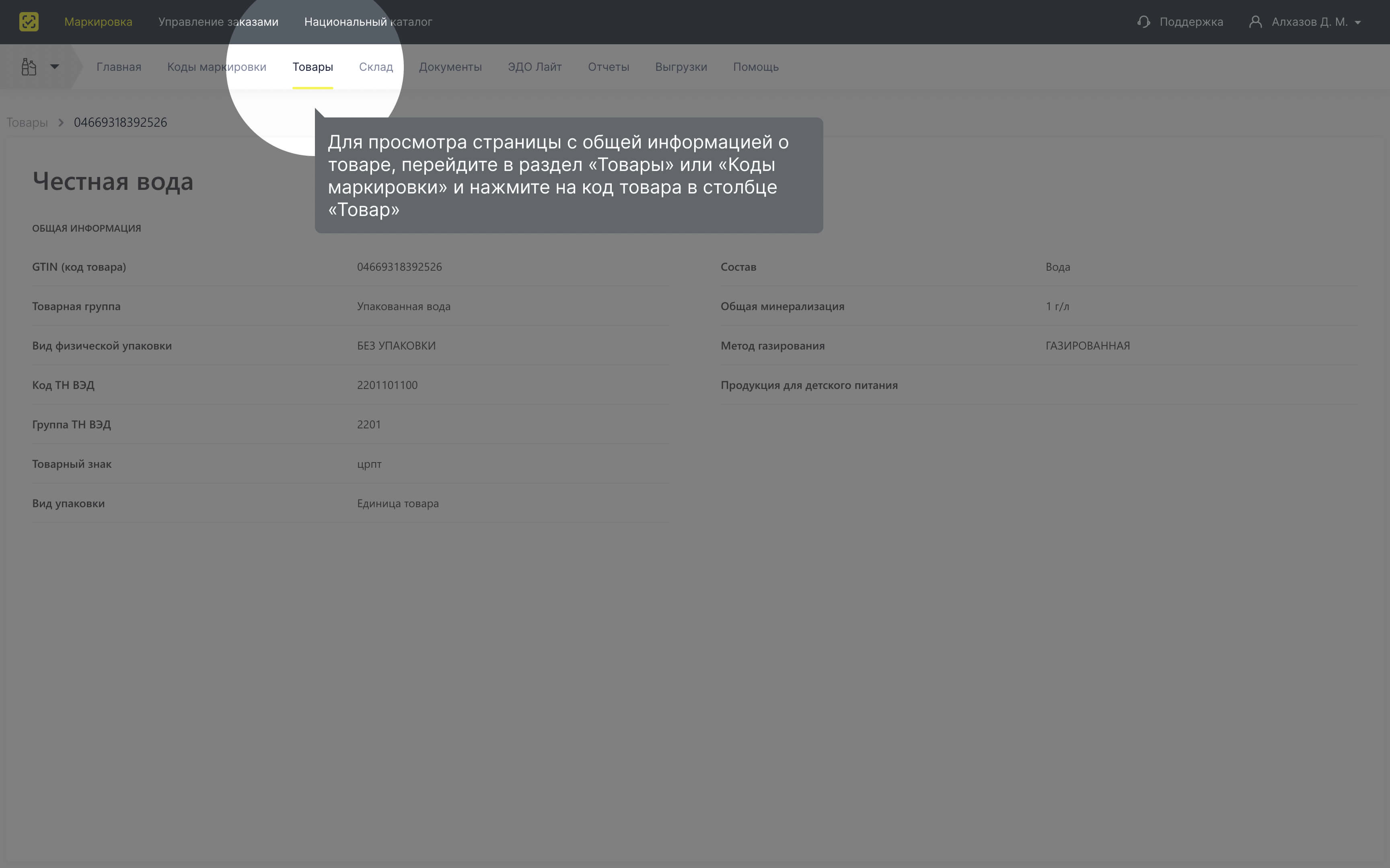This screenshot has height=868, width=1390.
Task: Open Управление заказами section
Action: (218, 22)
